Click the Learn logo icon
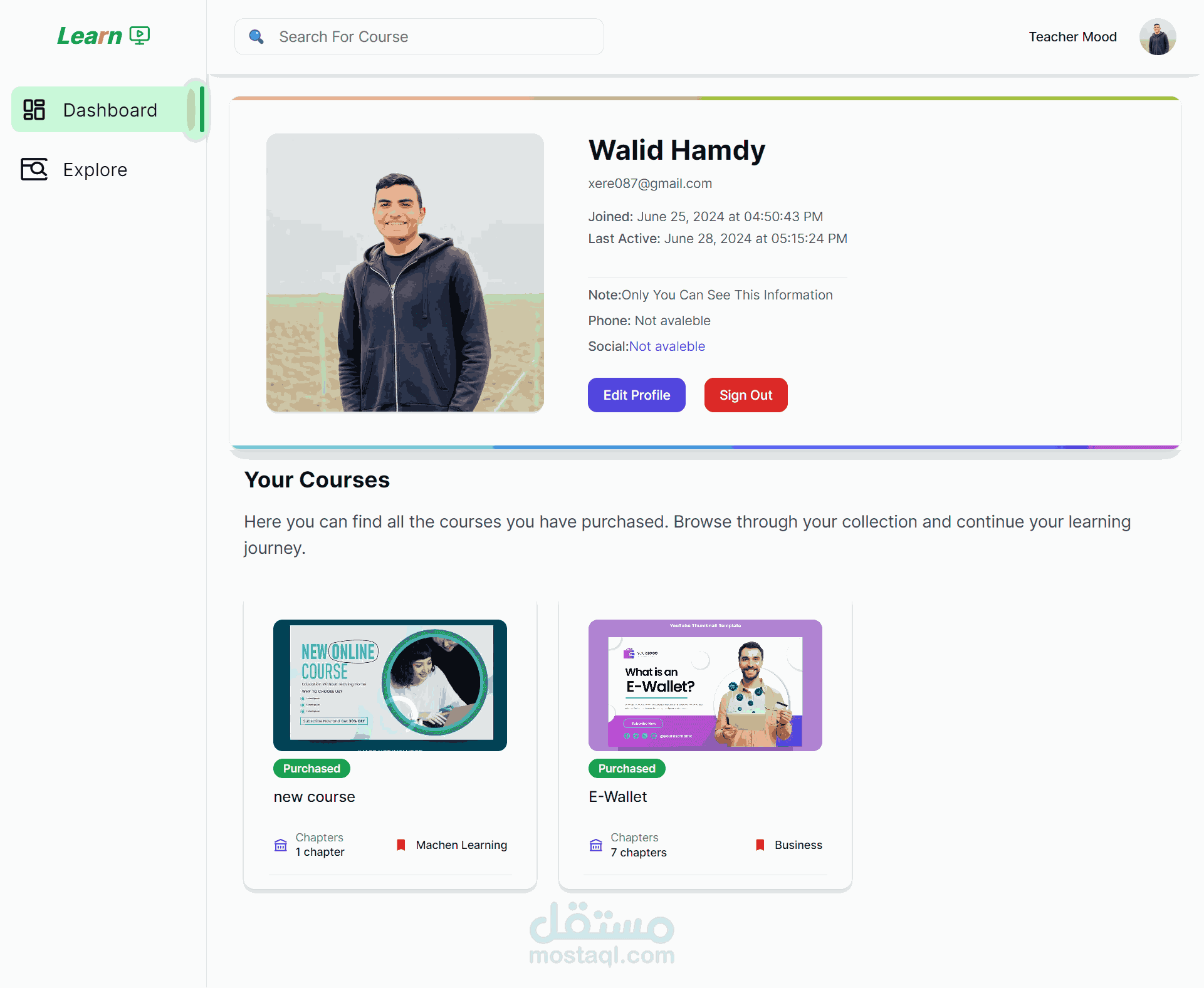1204x988 pixels. (139, 35)
